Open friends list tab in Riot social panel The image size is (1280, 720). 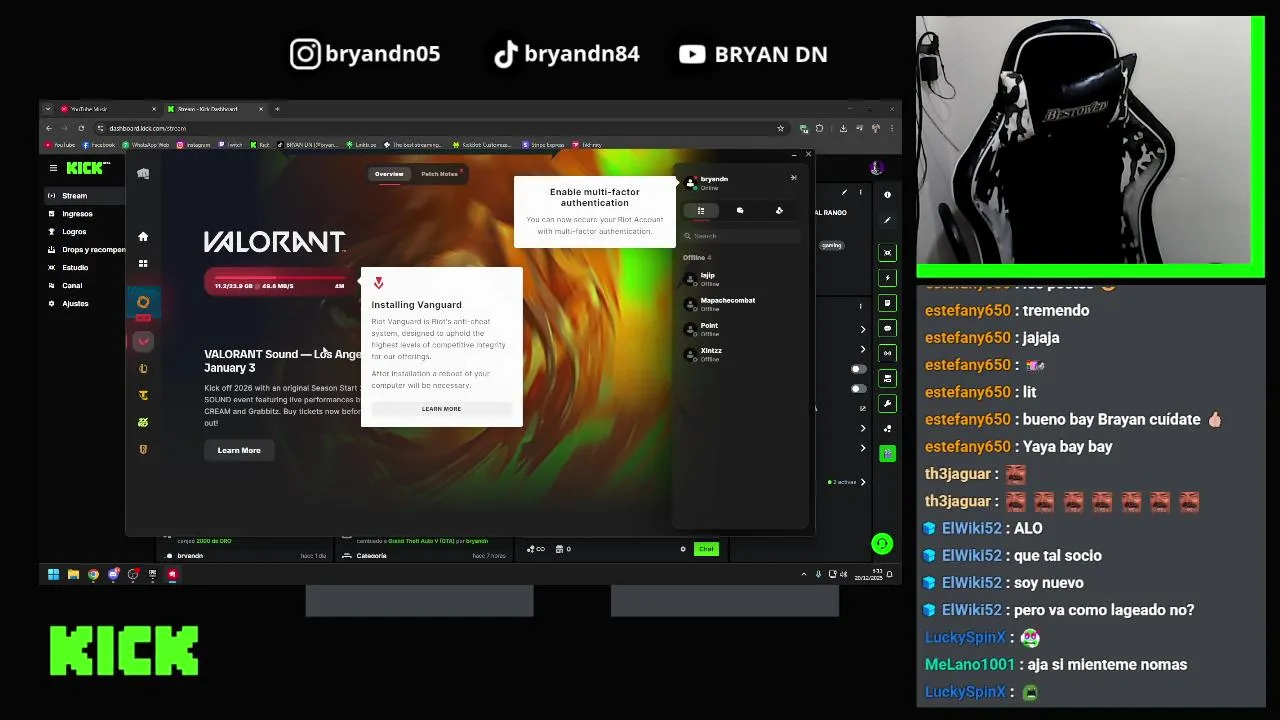click(701, 211)
